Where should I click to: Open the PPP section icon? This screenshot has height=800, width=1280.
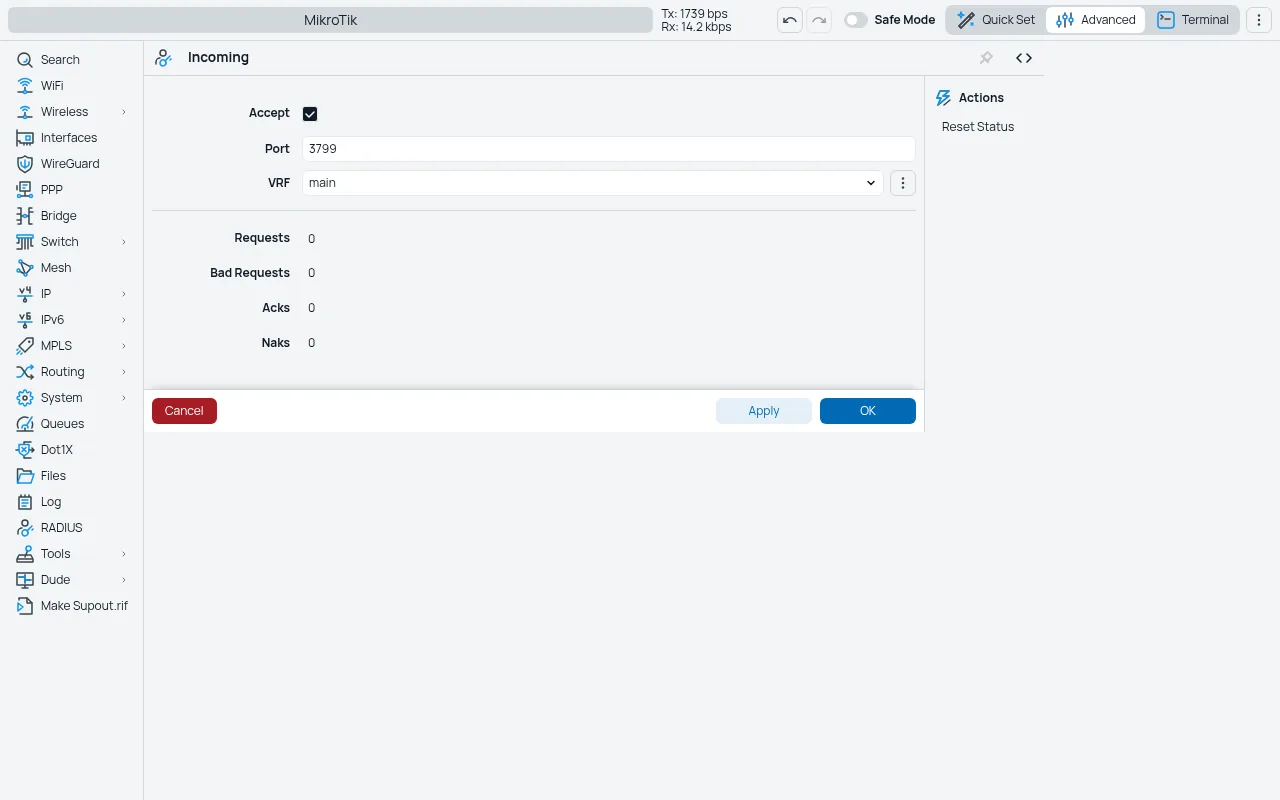[x=25, y=190]
